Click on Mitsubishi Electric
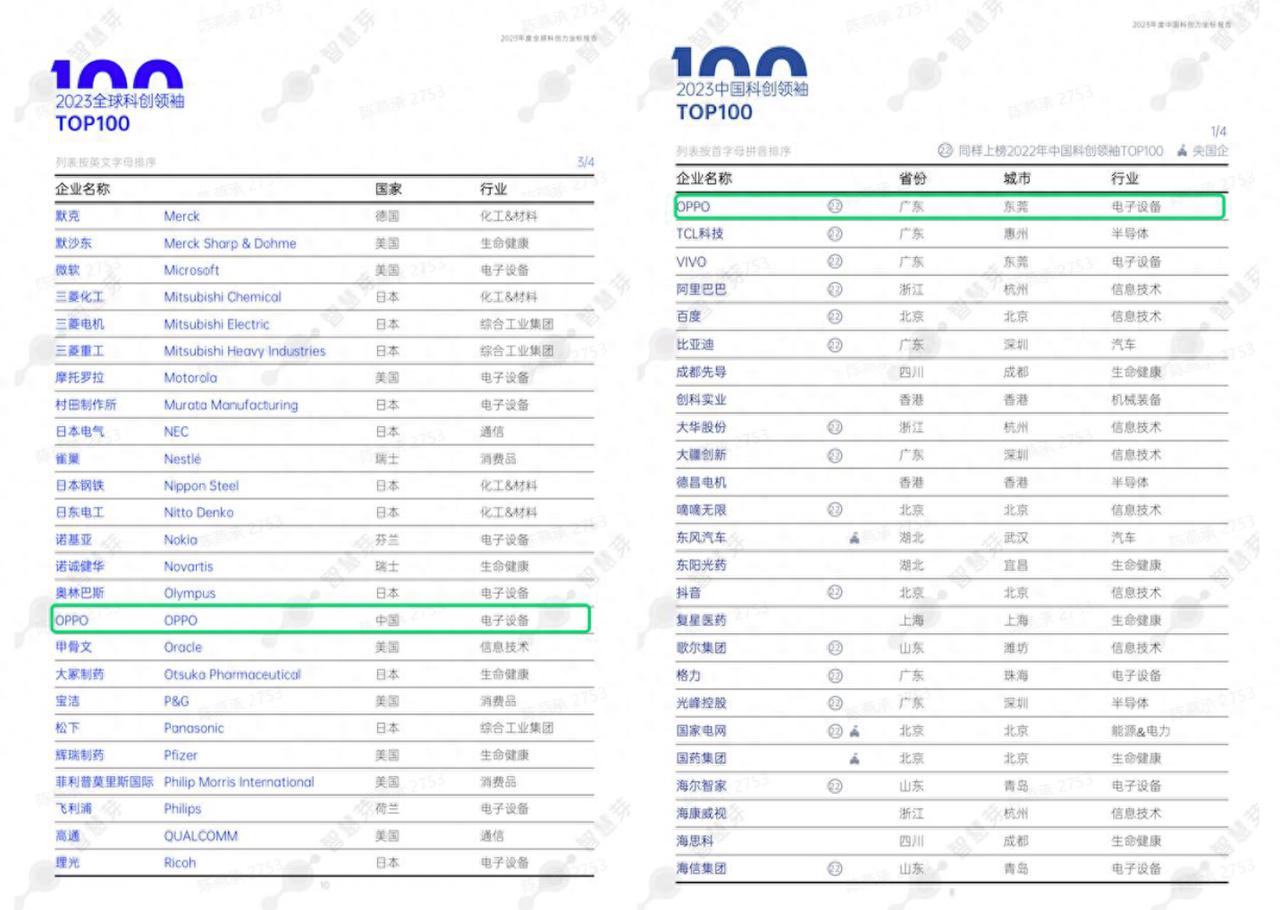Screen dimensions: 1280x910 point(216,324)
